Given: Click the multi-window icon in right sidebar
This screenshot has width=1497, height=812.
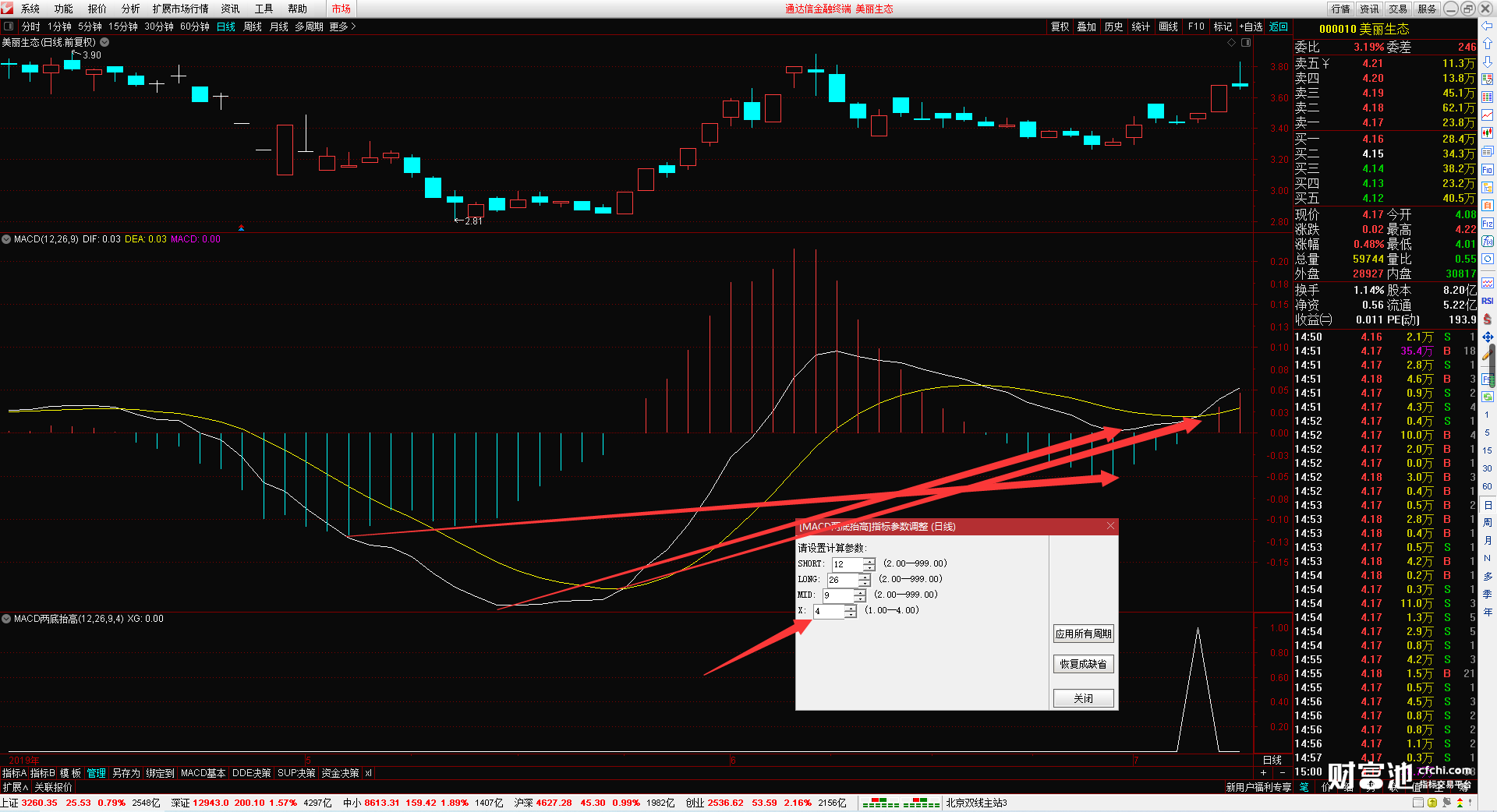Looking at the screenshot, I should click(x=1488, y=151).
